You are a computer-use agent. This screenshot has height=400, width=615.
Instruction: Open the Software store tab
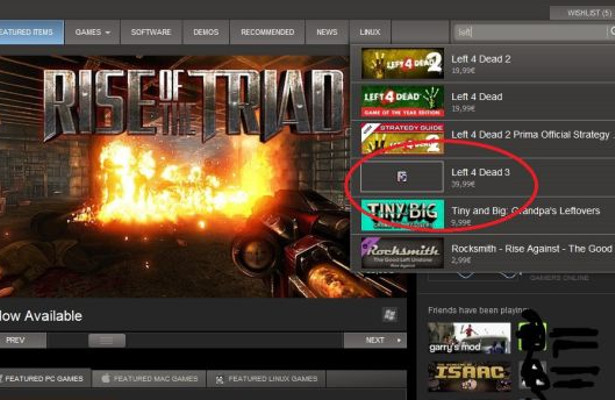pos(151,32)
